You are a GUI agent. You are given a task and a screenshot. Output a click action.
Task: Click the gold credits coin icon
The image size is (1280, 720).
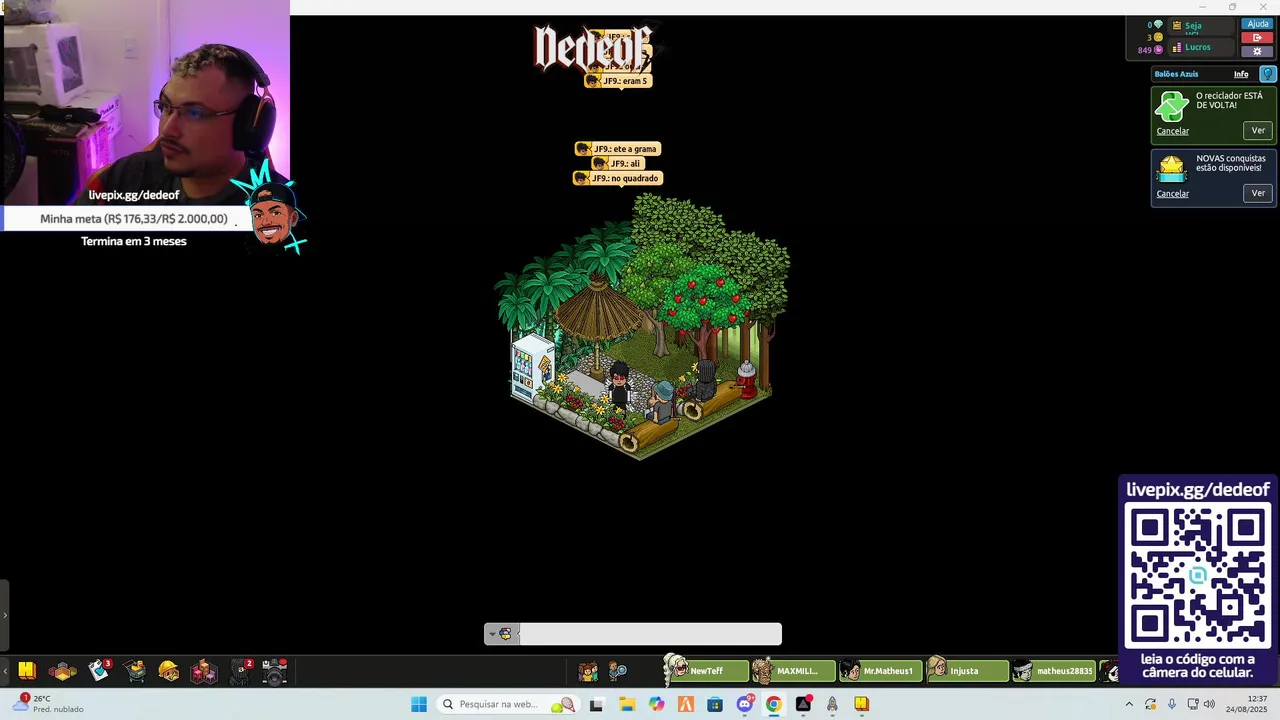click(1158, 37)
